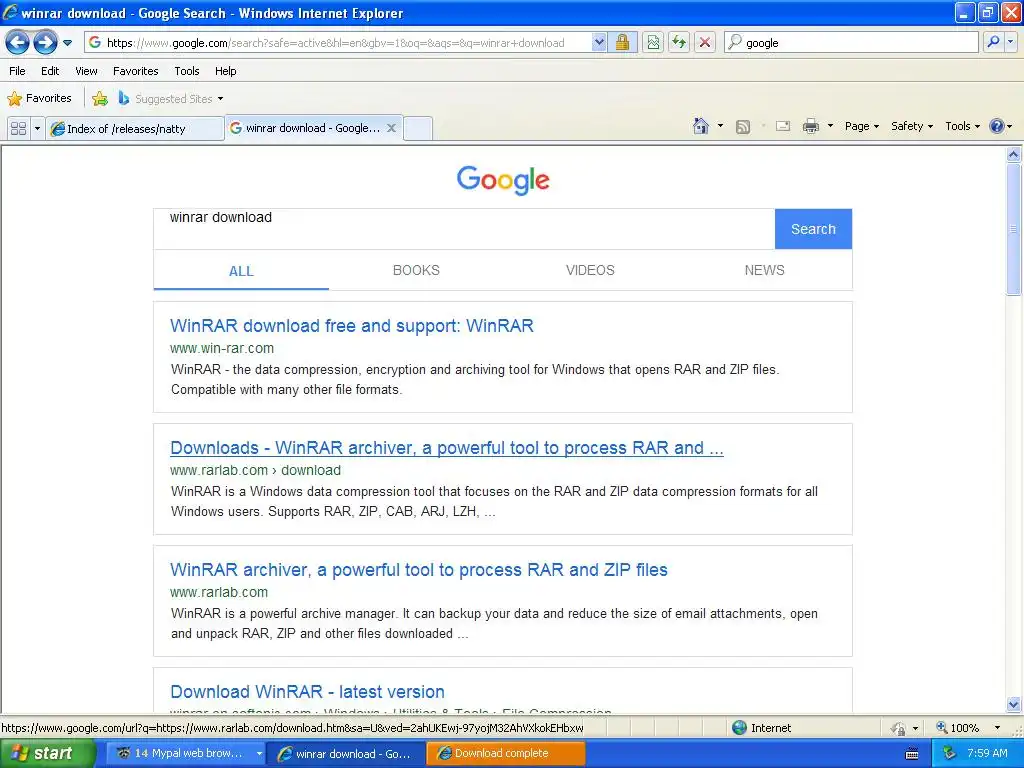Close the winrar download Google tab
1024x768 pixels.
coord(391,128)
